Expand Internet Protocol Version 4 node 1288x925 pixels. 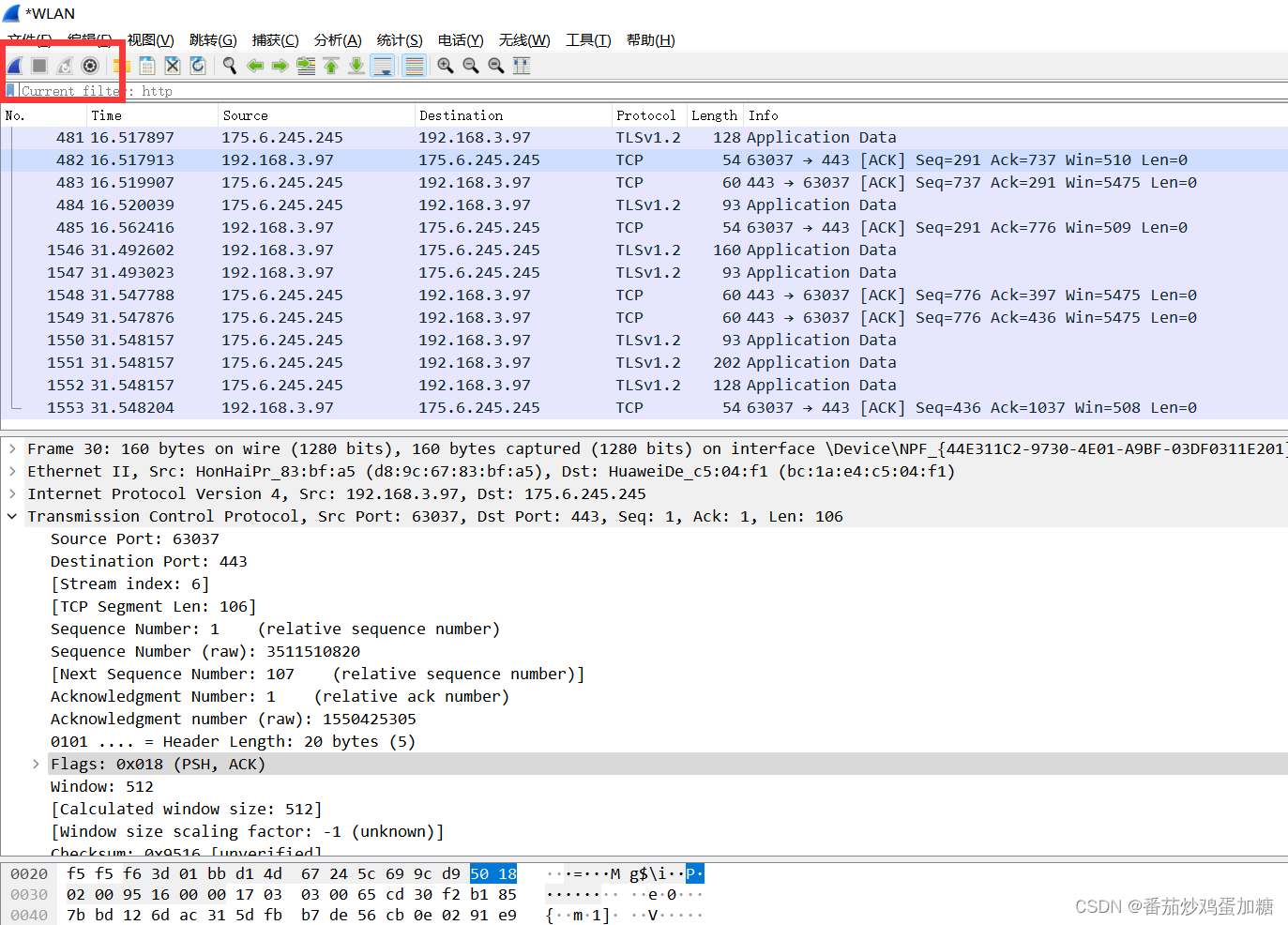click(x=12, y=493)
